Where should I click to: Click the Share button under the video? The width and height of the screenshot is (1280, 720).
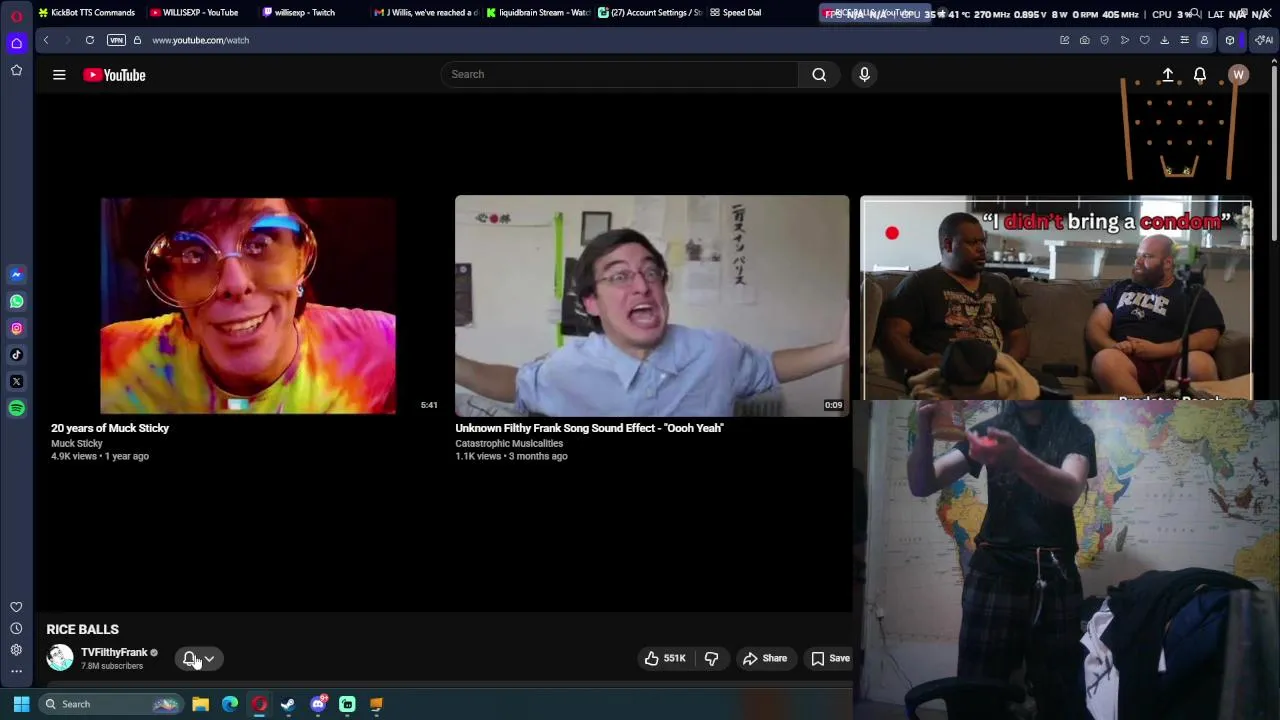[x=765, y=658]
